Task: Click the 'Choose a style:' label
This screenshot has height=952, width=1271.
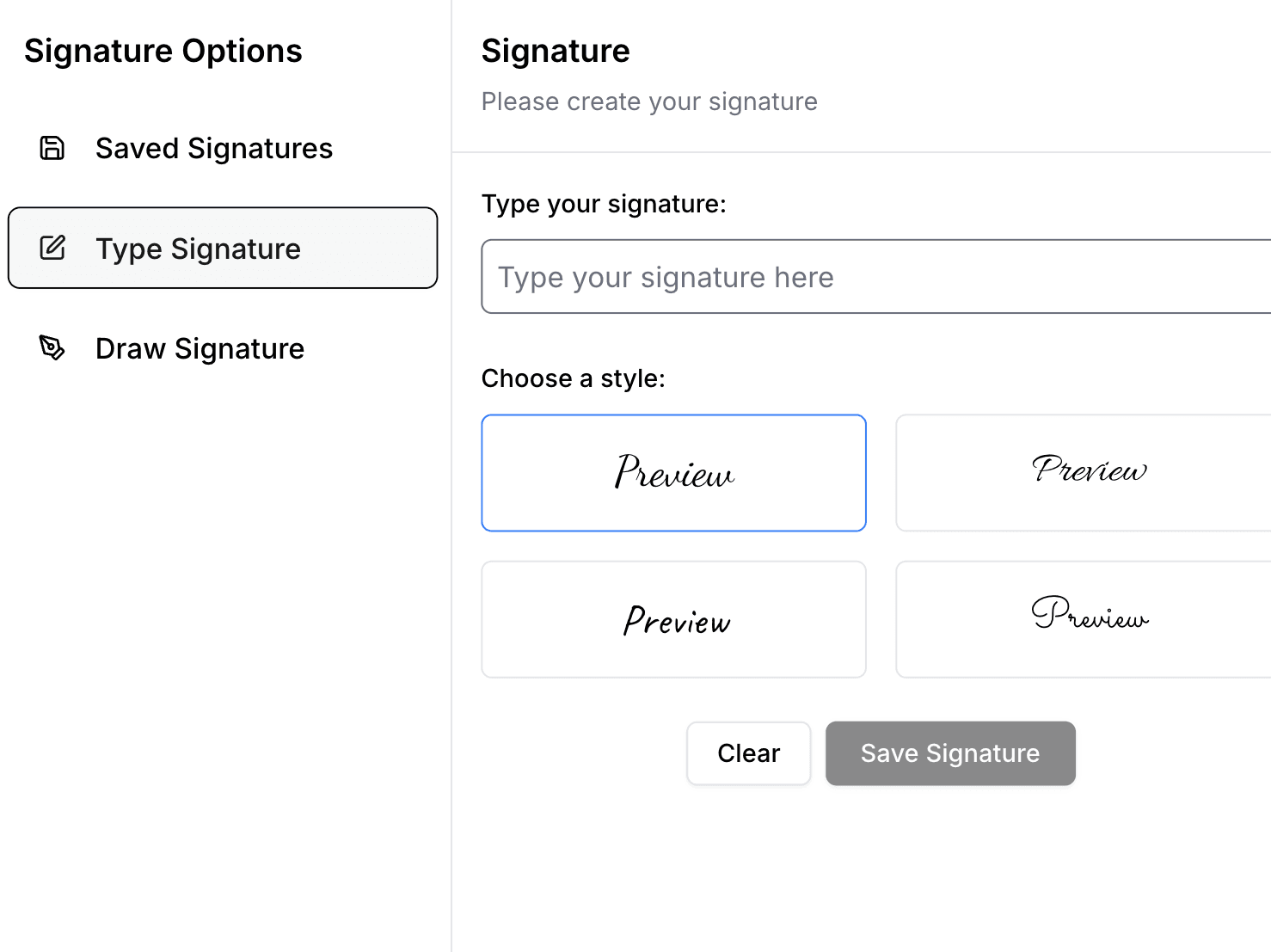Action: click(x=574, y=378)
